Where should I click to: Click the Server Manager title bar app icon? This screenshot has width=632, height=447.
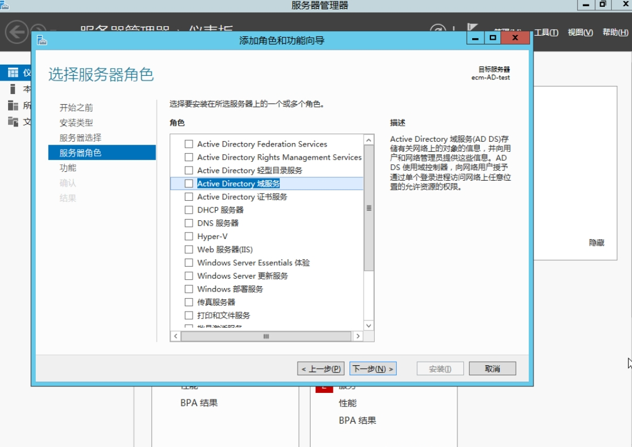4,4
